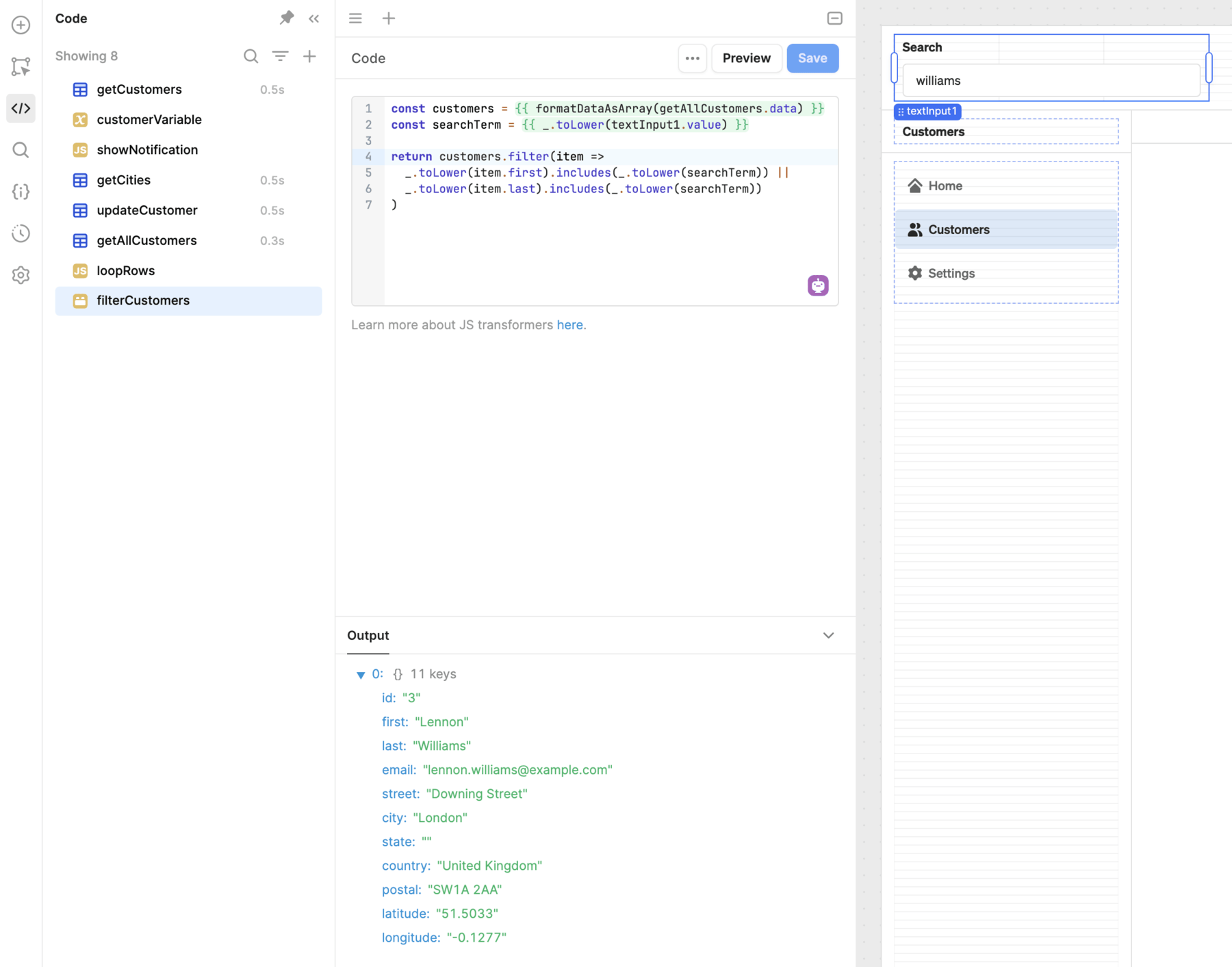Select customerVariable in the code list
The width and height of the screenshot is (1232, 967).
point(188,120)
